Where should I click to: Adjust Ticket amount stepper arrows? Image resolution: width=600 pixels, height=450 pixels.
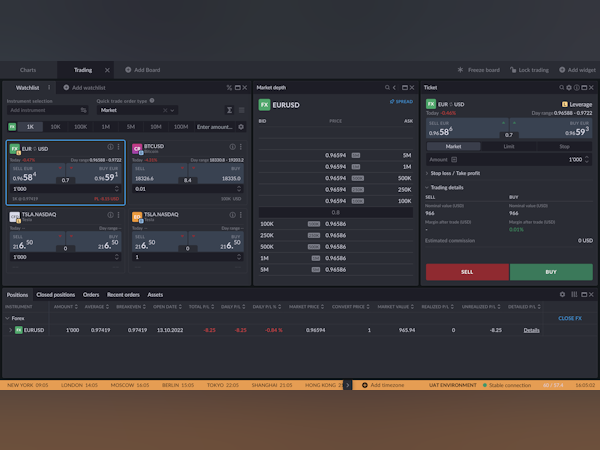tap(587, 160)
